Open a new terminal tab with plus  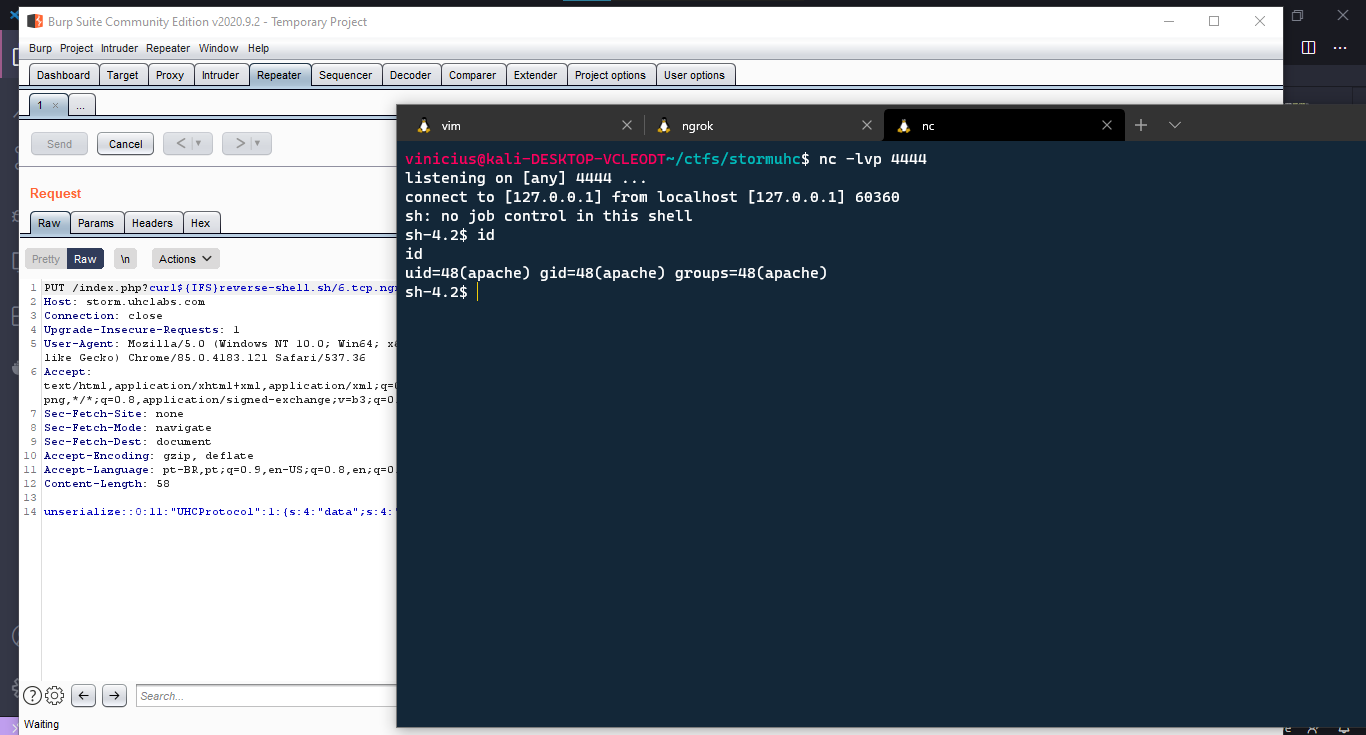click(1141, 125)
